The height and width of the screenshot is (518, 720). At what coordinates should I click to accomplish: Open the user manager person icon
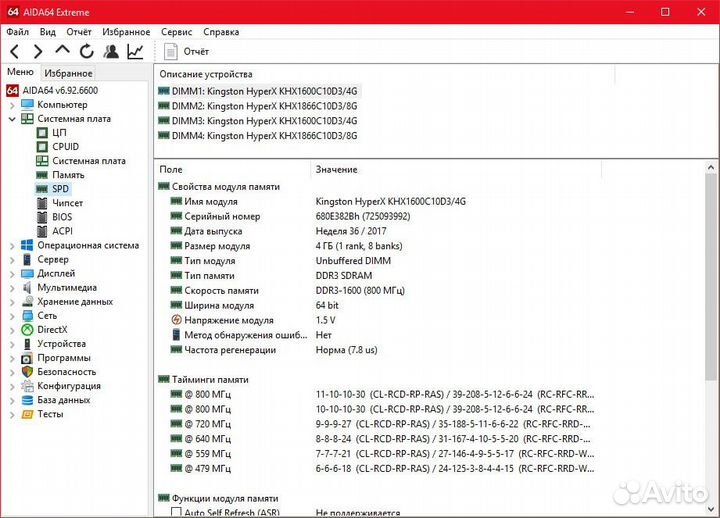[x=111, y=51]
